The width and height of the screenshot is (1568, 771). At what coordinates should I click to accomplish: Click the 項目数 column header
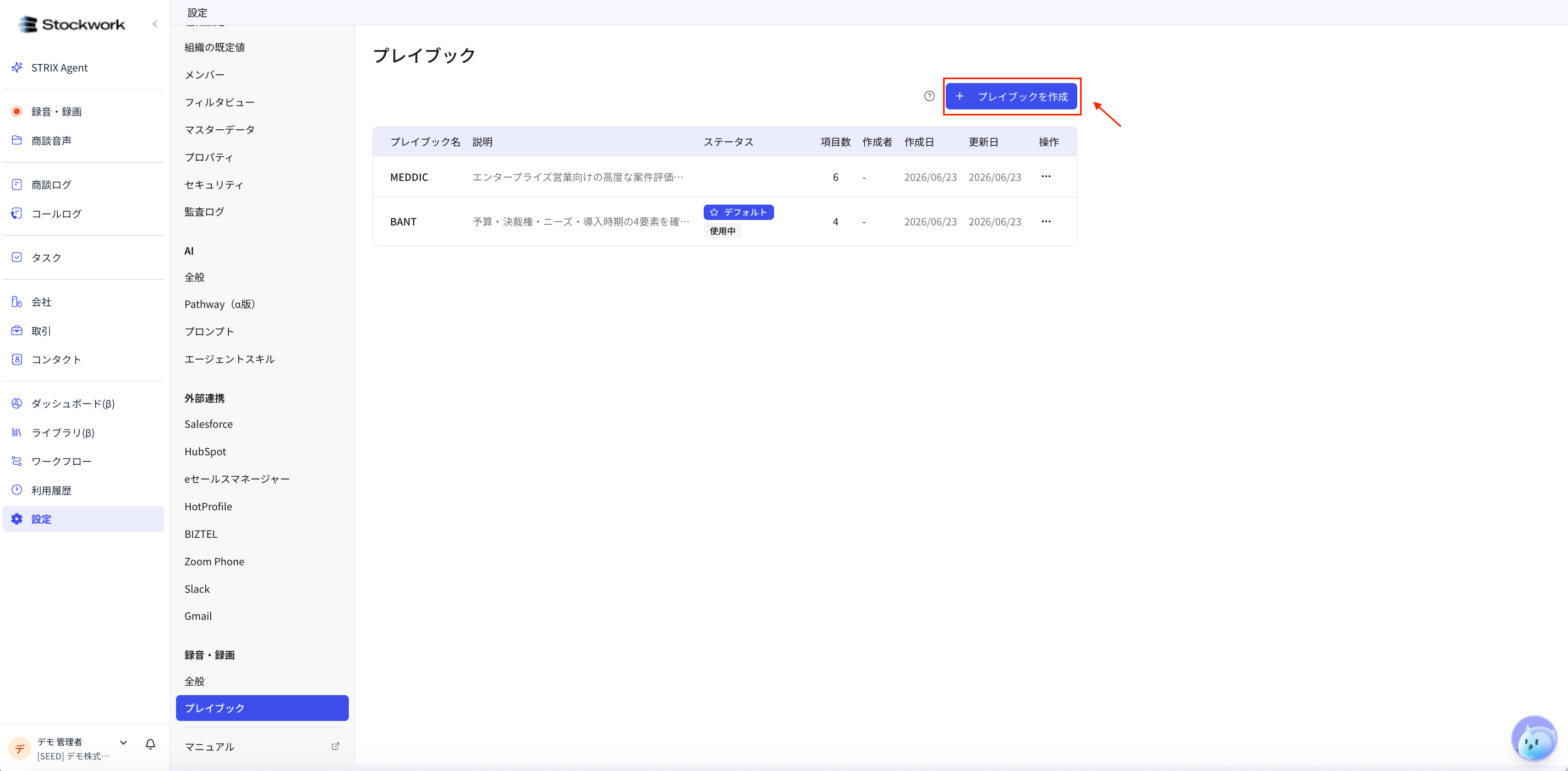835,142
